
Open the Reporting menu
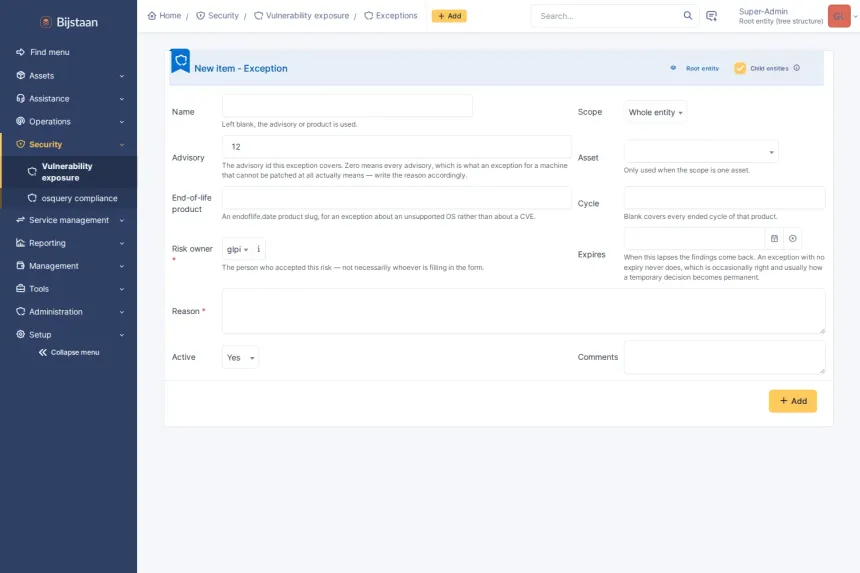[x=69, y=243]
